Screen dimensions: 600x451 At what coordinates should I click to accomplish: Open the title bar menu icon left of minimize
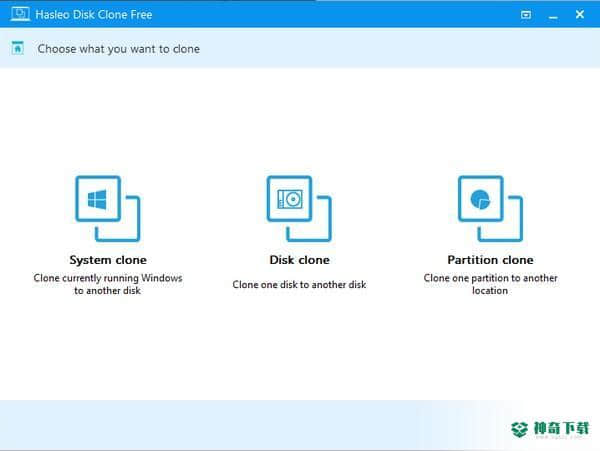tap(526, 15)
